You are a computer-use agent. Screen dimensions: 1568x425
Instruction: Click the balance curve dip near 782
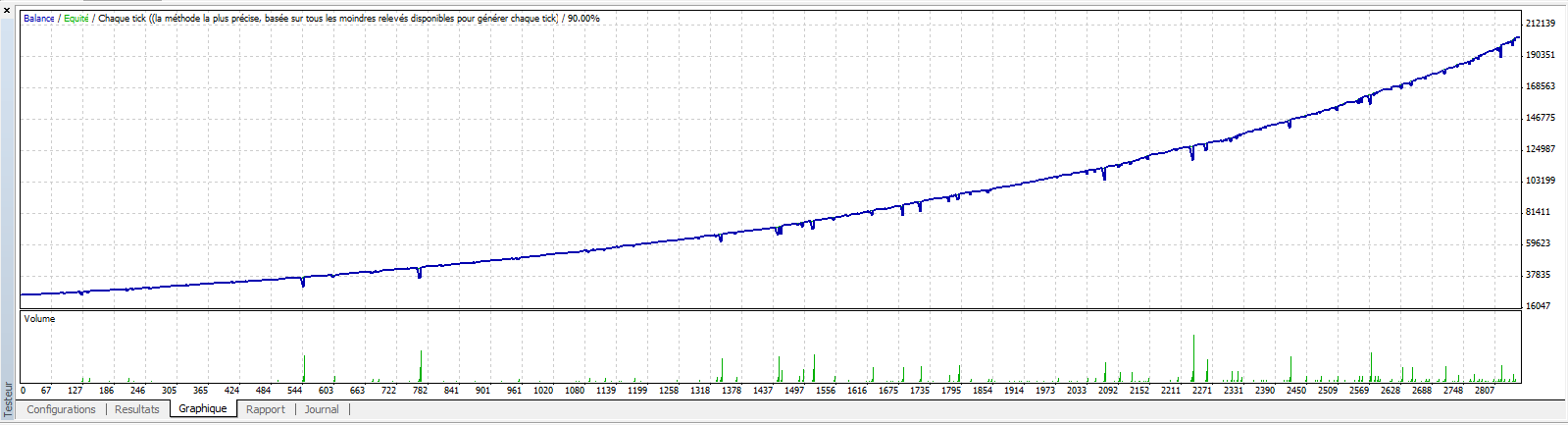point(420,274)
